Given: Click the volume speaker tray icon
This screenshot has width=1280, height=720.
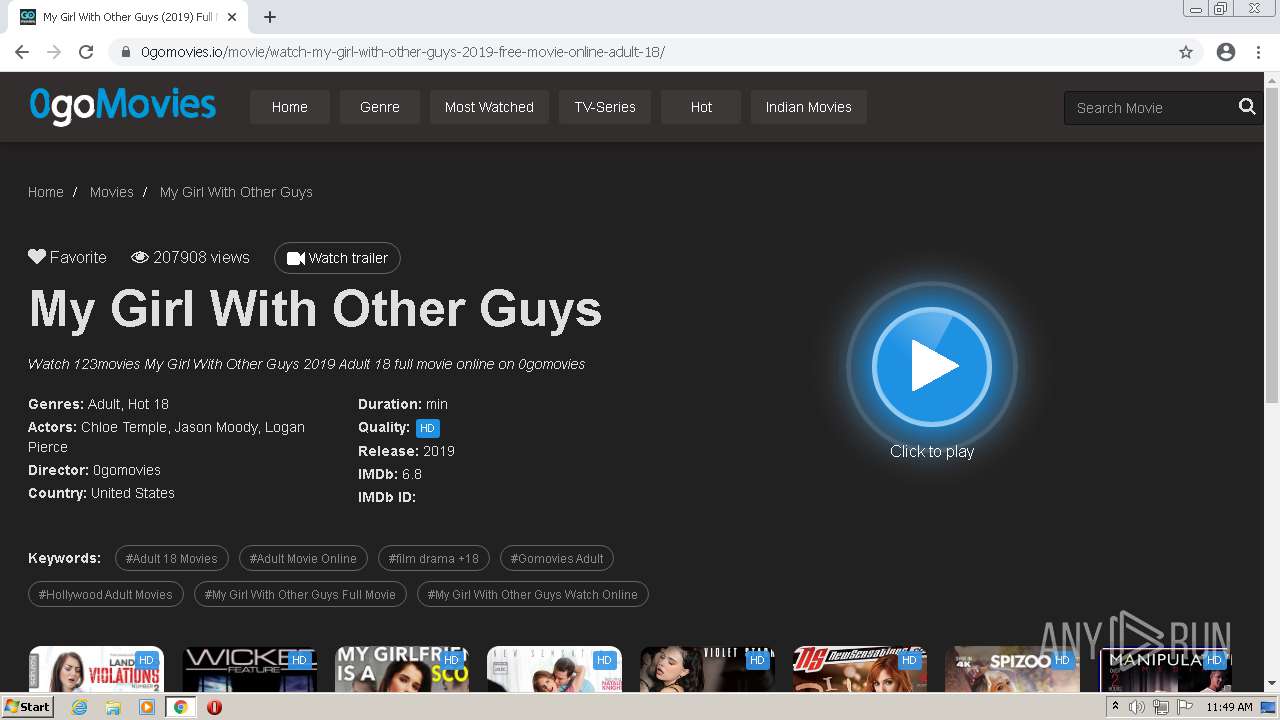Looking at the screenshot, I should 1136,707.
